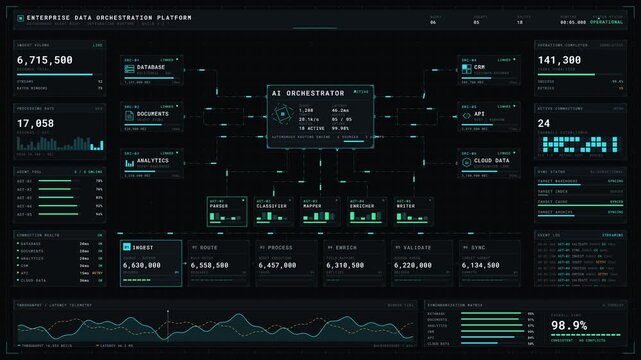
Task: Click the Operations Completed progress bar
Action: (x=580, y=75)
